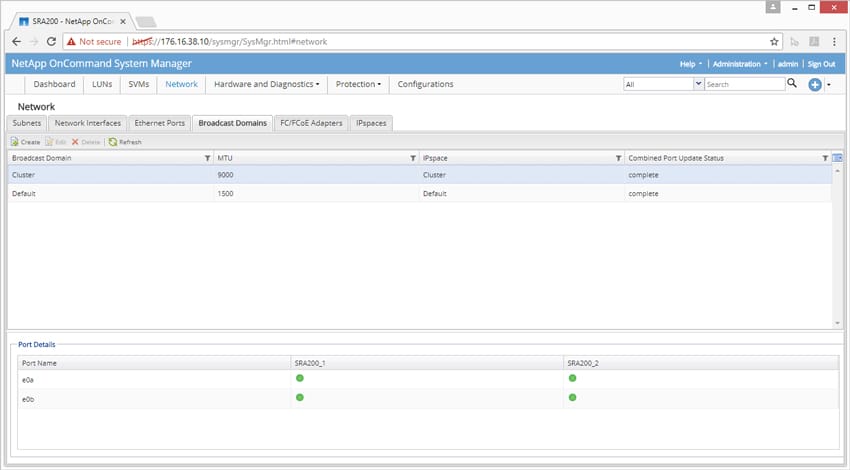Click e0b status dot for SRA200_1
850x470 pixels.
[300, 398]
